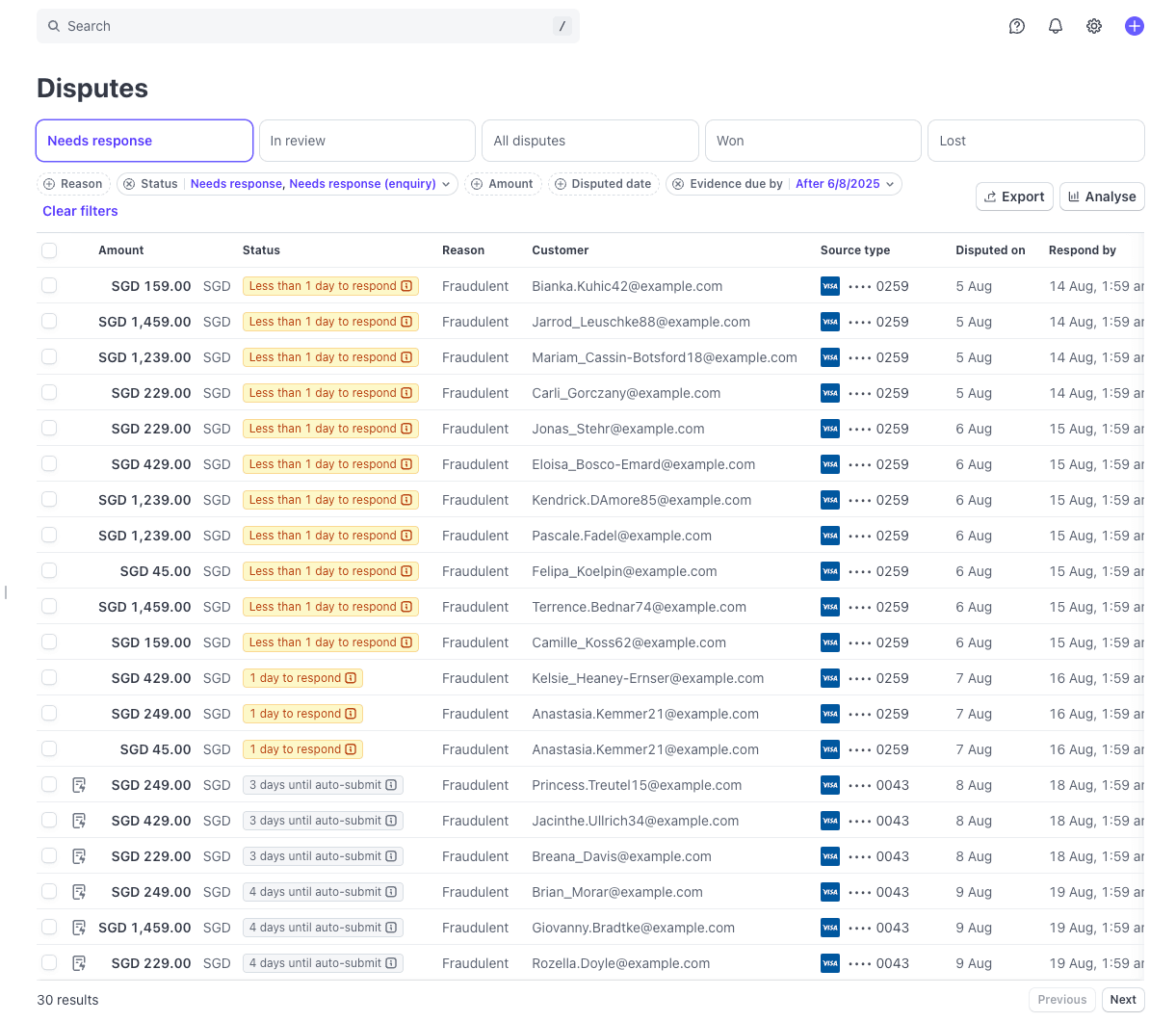
Task: Select the checkbox for Rozella.Doyle dispute row
Action: click(49, 963)
